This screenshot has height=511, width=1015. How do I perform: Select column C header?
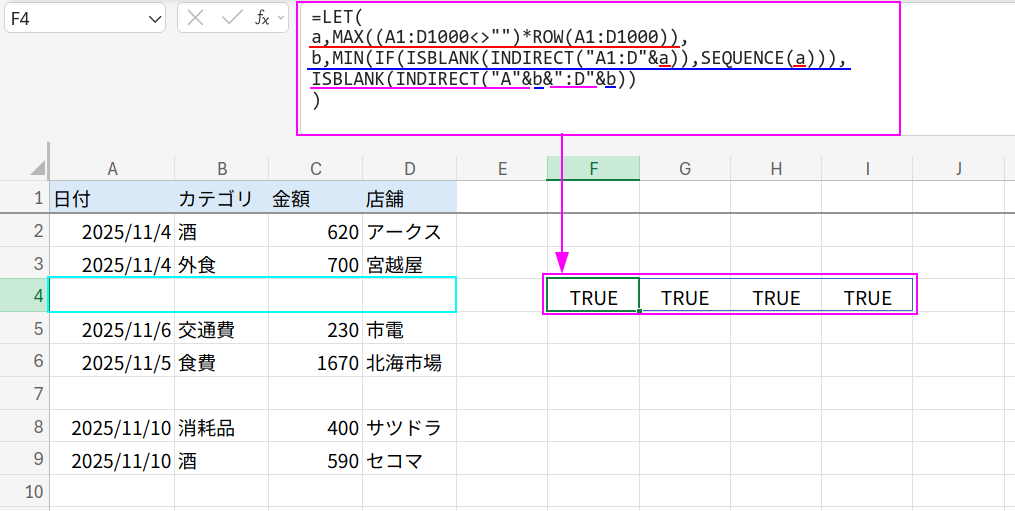pyautogui.click(x=315, y=168)
